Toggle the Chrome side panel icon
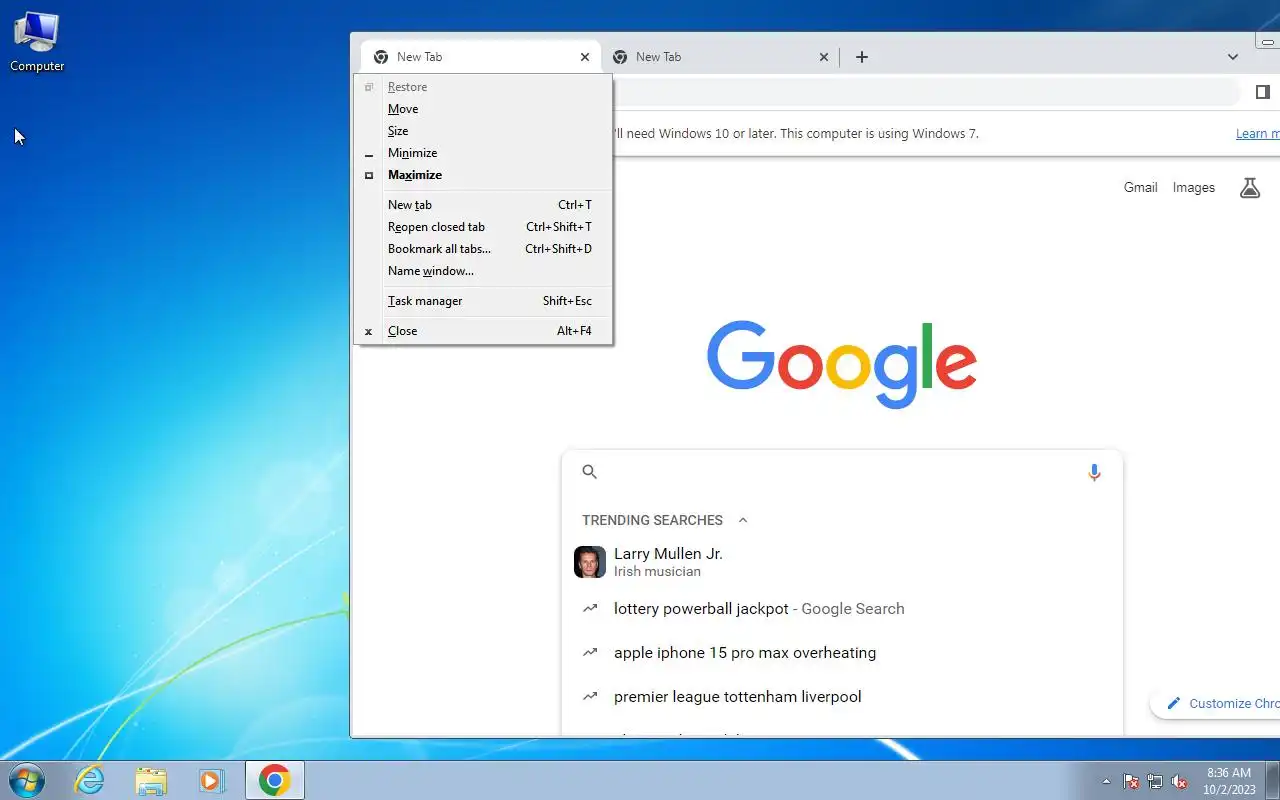Image resolution: width=1280 pixels, height=800 pixels. click(1263, 92)
